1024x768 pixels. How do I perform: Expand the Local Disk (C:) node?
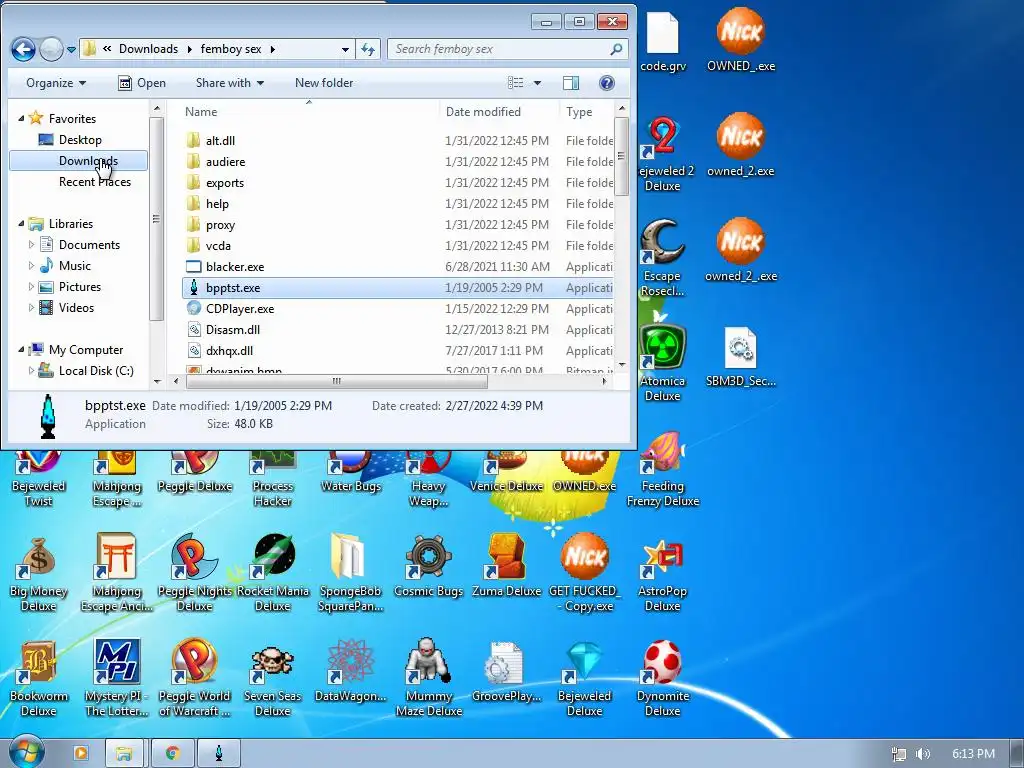[31, 370]
